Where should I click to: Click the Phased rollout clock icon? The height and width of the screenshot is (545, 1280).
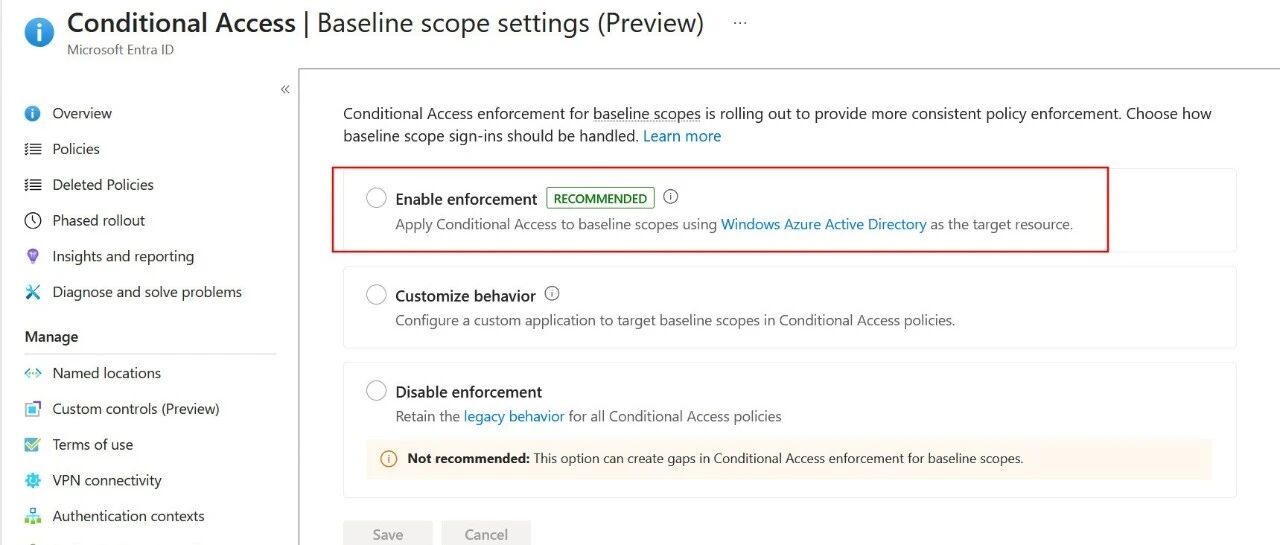coord(33,221)
